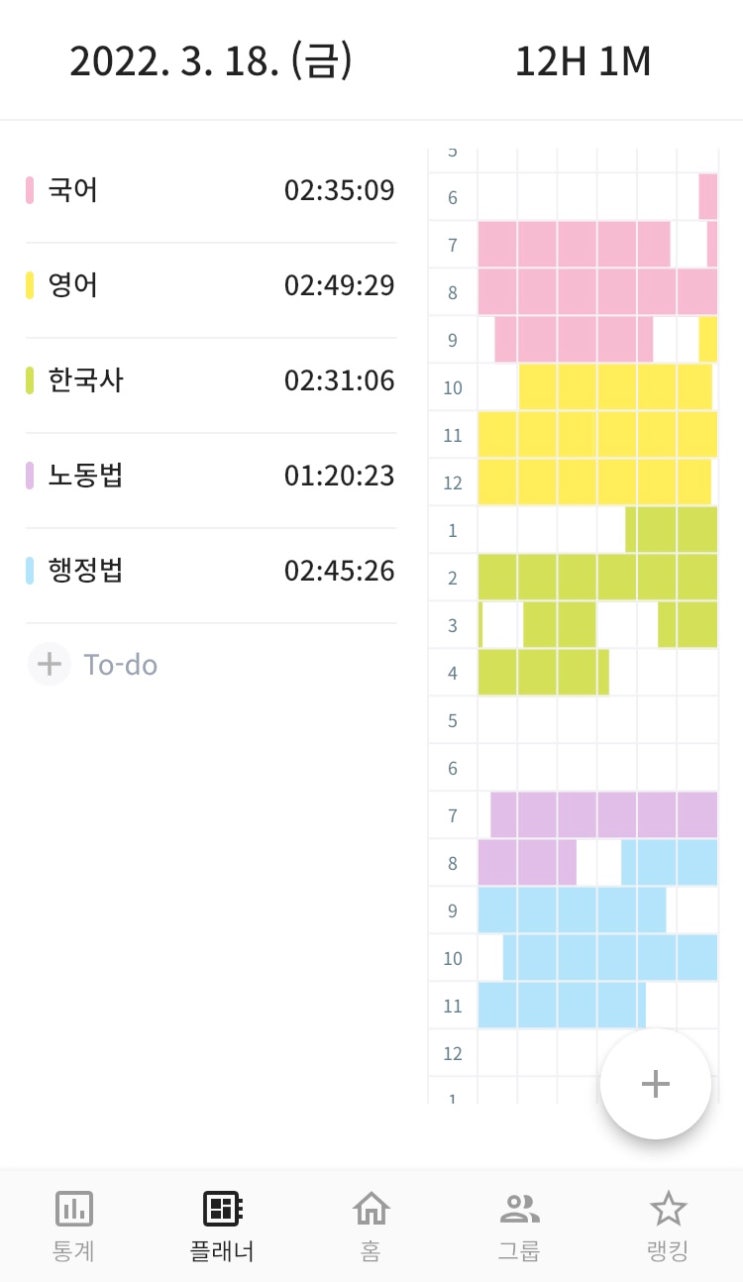Screen dimensions: 743x1282
Task: Tap the date 2022. 3. 18. (금)
Action: click(211, 62)
